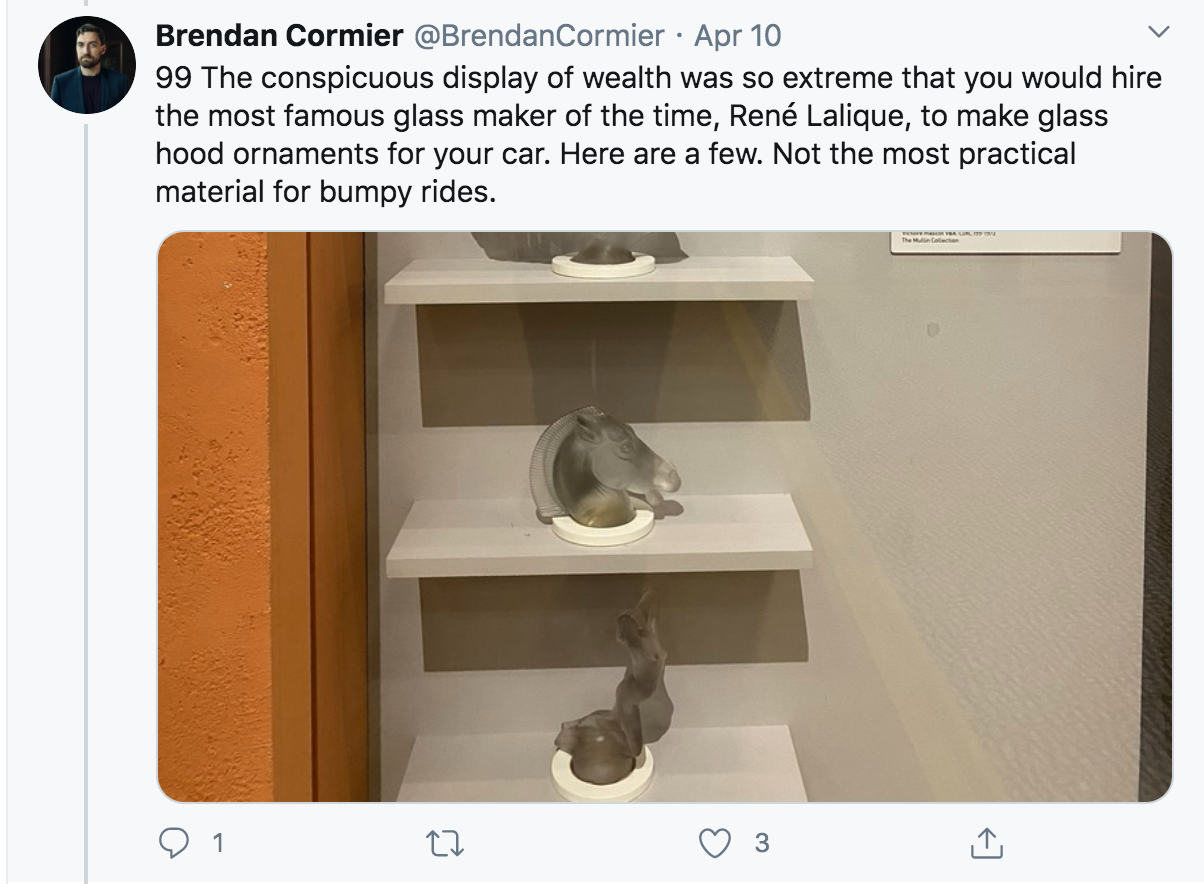Expand the tweet options chevron
Screen dimensions: 1204x884
pyautogui.click(x=1158, y=33)
